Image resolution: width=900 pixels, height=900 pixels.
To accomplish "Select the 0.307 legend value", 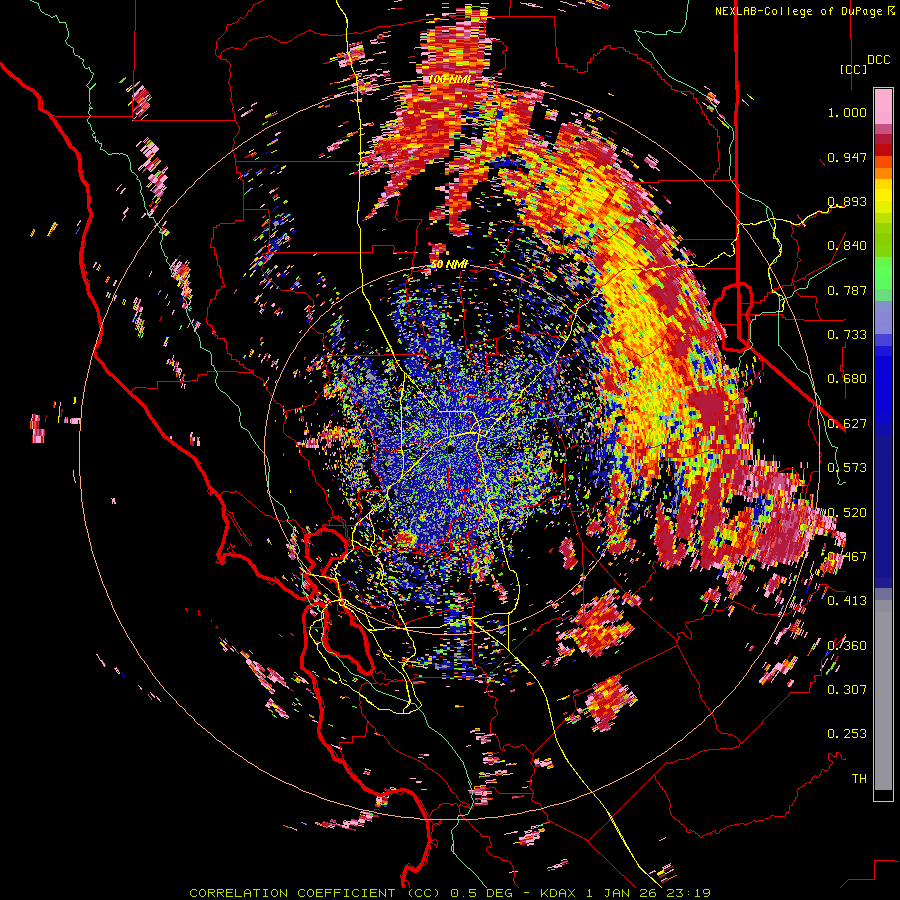I will tap(847, 690).
